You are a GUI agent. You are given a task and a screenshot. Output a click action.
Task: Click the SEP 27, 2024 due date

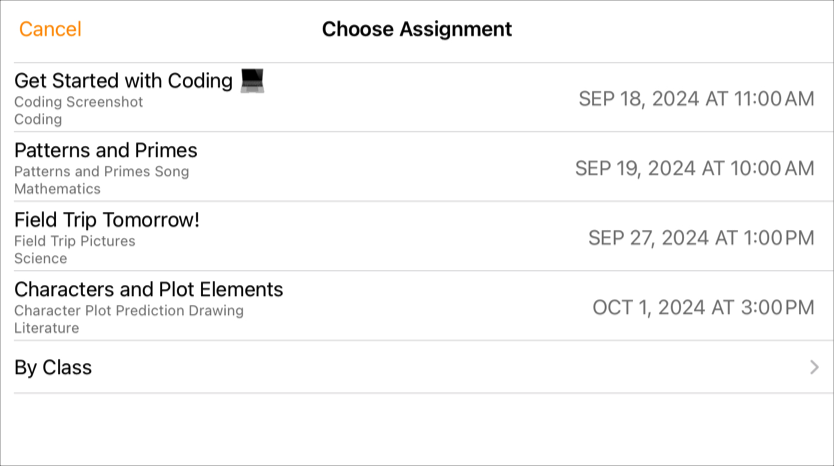(701, 238)
